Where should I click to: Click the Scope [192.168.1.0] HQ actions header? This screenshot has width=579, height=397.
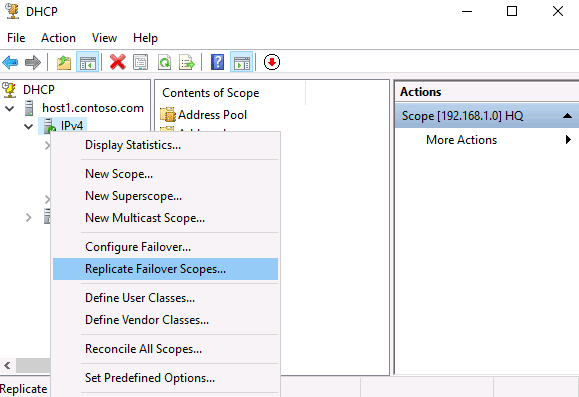pos(487,116)
